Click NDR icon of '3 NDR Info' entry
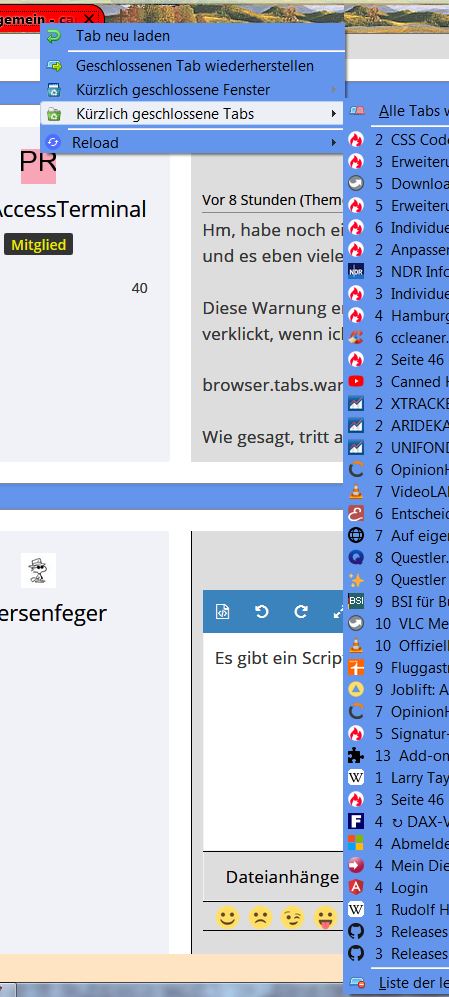 (x=356, y=272)
